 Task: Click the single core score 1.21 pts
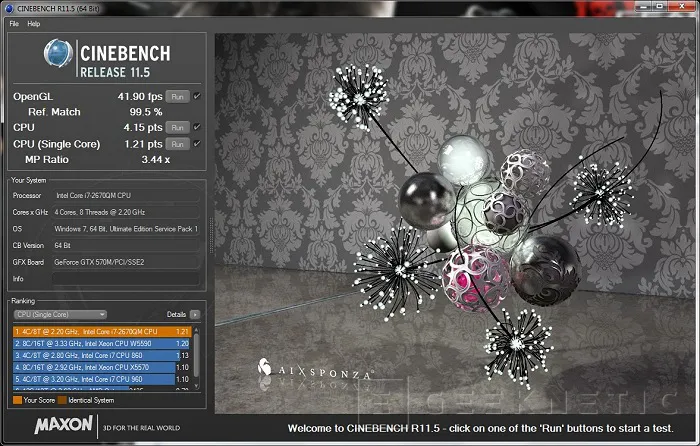tap(143, 144)
